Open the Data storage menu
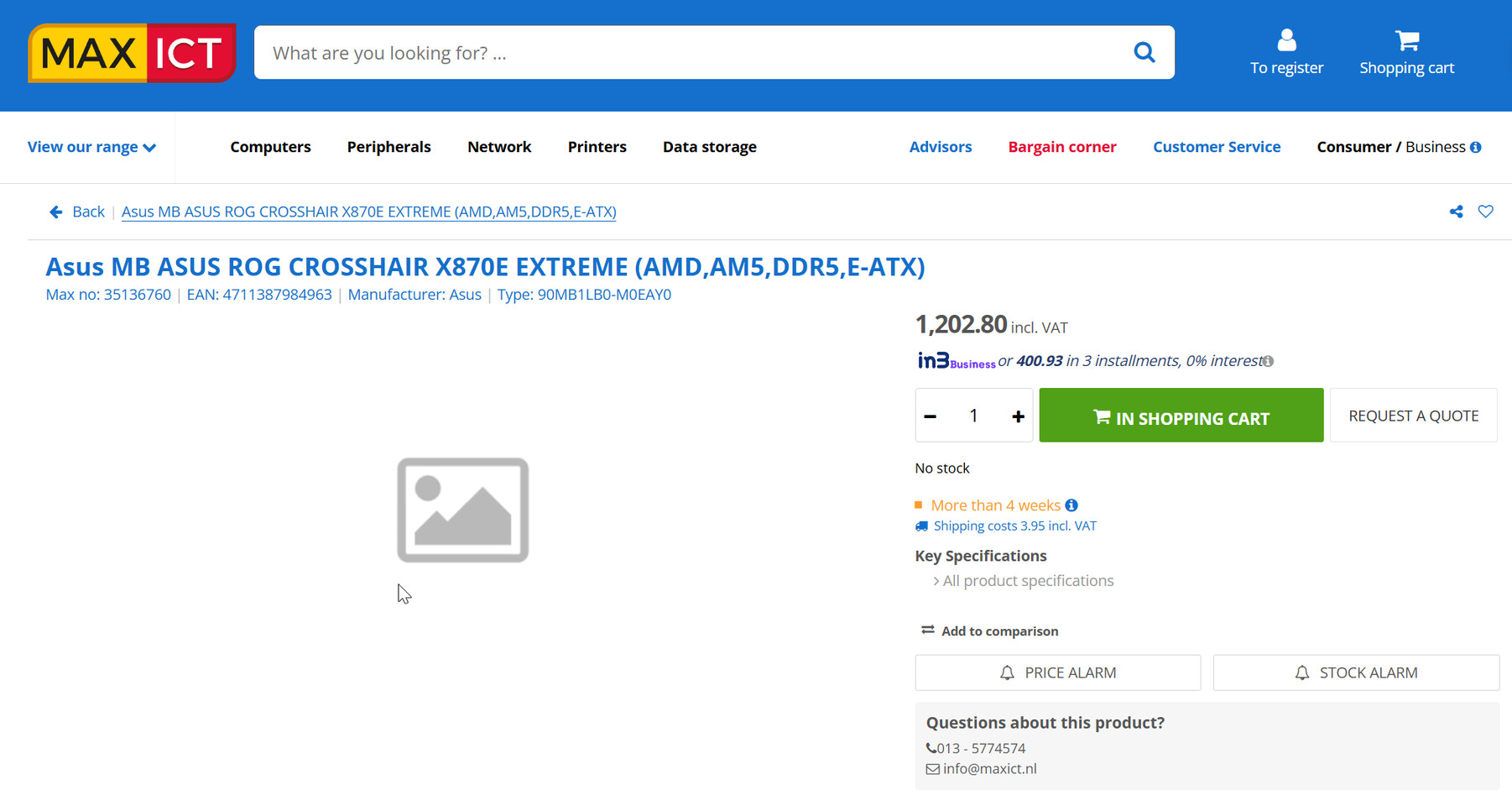The image size is (1512, 806). [x=709, y=147]
